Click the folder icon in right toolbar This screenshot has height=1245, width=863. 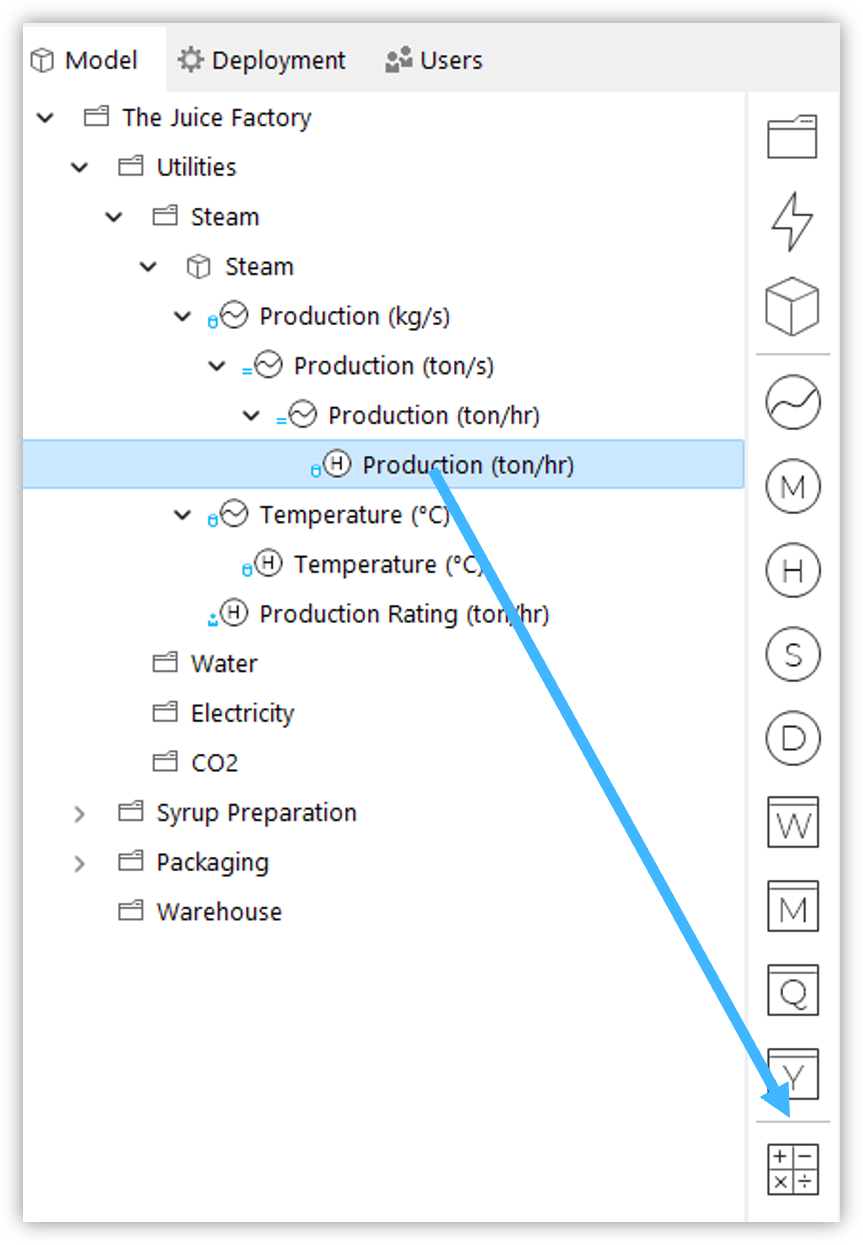coord(792,137)
